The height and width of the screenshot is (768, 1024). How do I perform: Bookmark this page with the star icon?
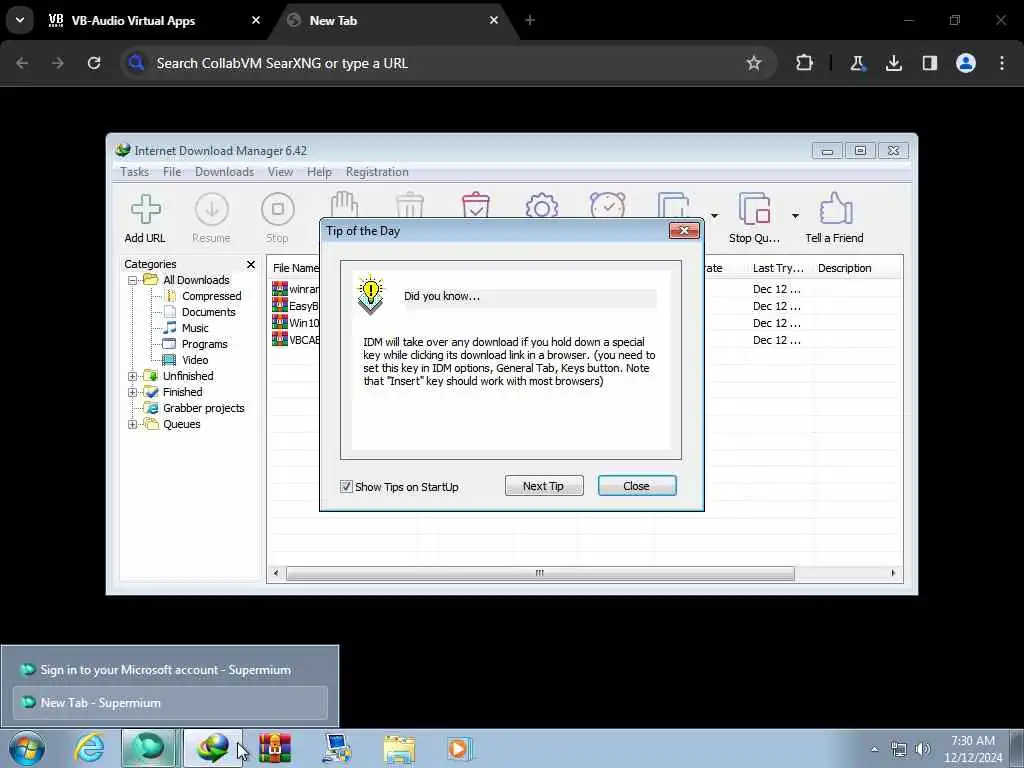pos(754,63)
